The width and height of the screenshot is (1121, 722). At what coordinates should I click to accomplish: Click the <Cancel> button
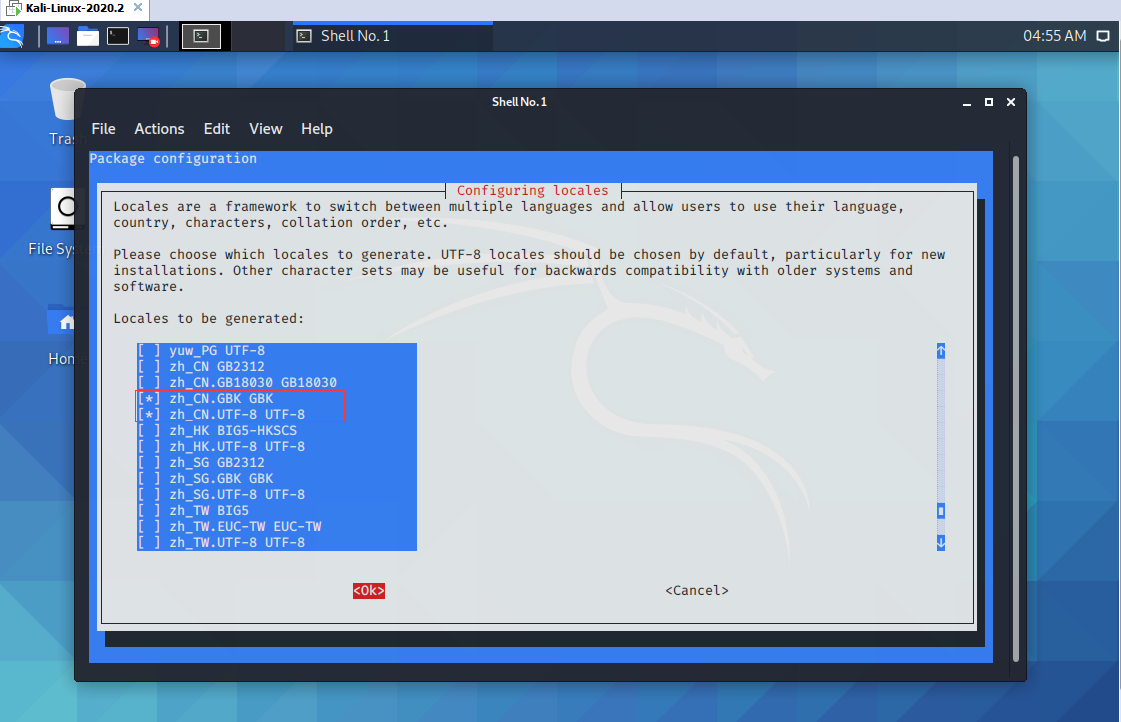pyautogui.click(x=697, y=590)
